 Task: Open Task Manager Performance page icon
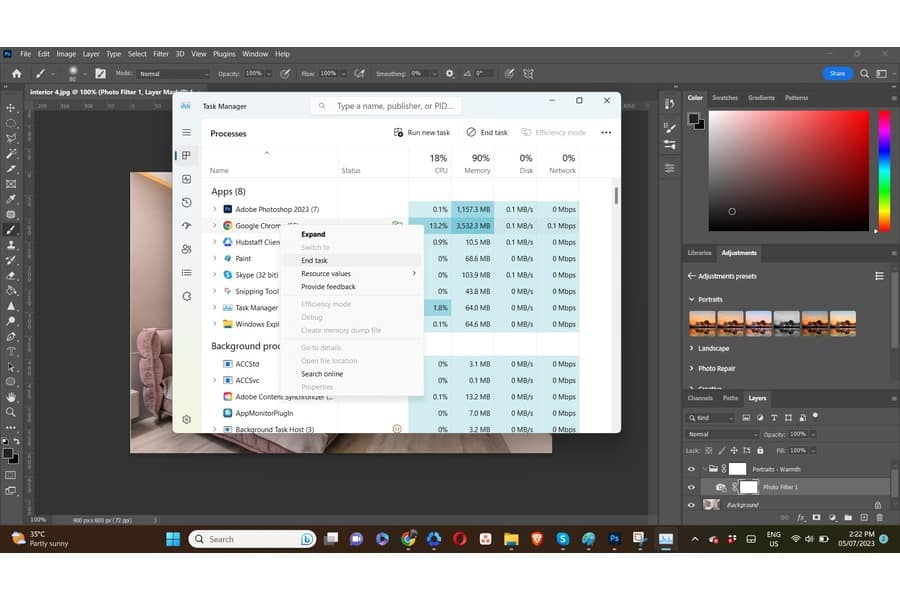186,179
